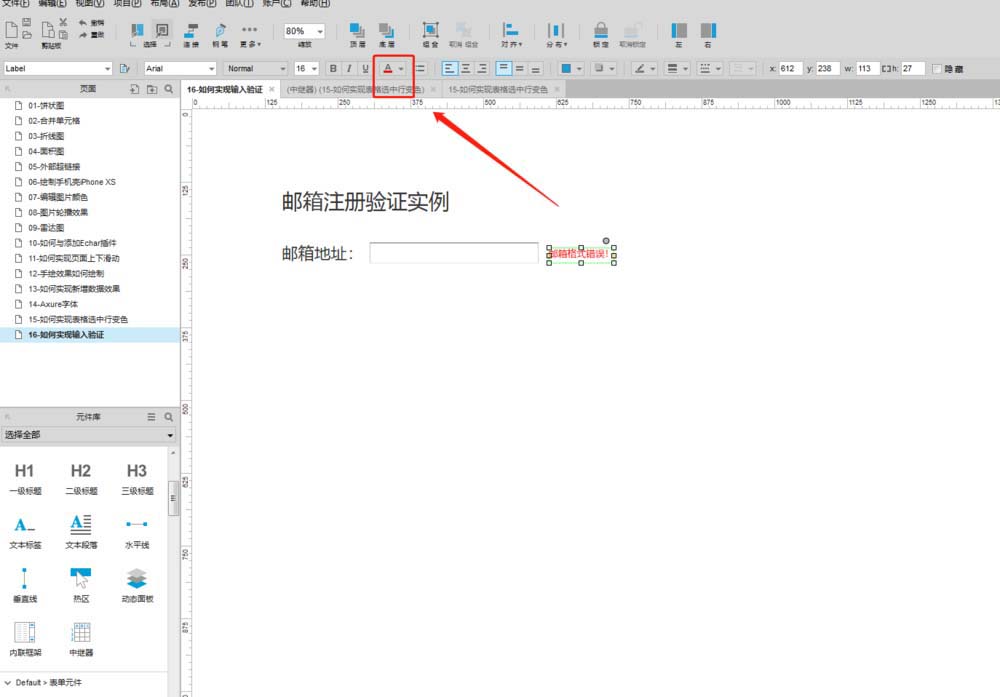
Task: Apply italic formatting to selected text
Action: tap(347, 68)
